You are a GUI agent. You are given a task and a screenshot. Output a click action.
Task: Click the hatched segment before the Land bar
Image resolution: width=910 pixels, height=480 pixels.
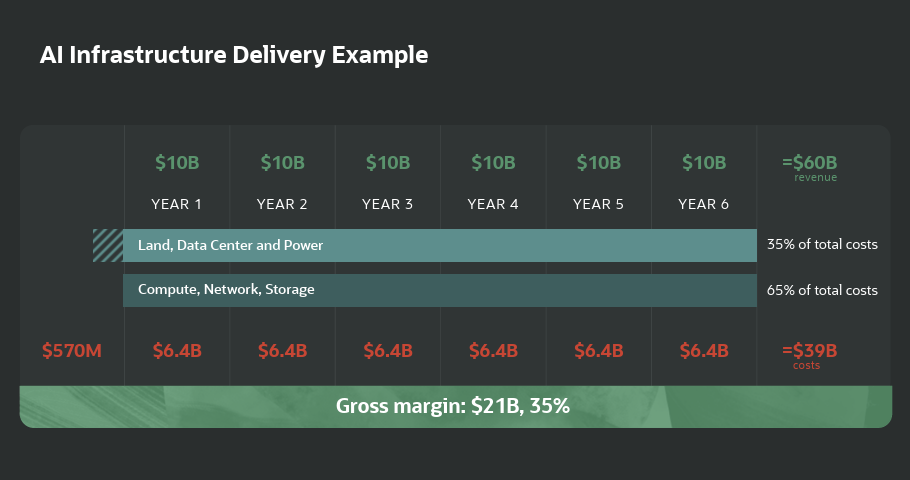point(108,245)
